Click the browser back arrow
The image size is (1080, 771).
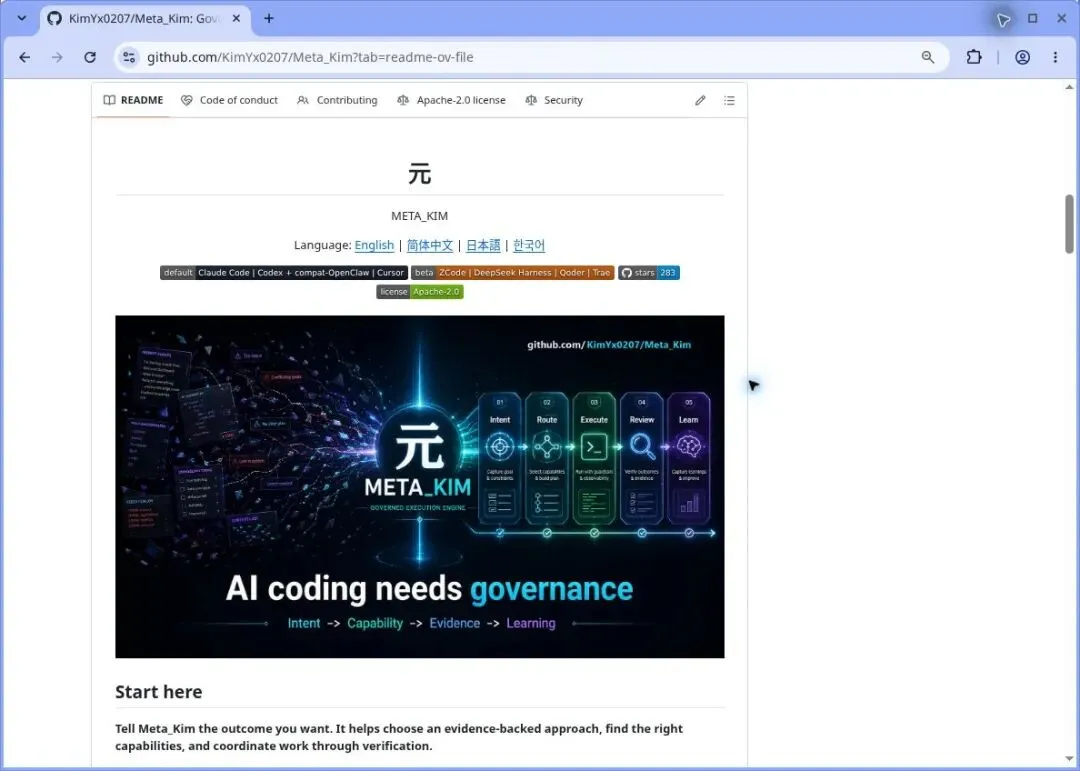click(x=25, y=57)
